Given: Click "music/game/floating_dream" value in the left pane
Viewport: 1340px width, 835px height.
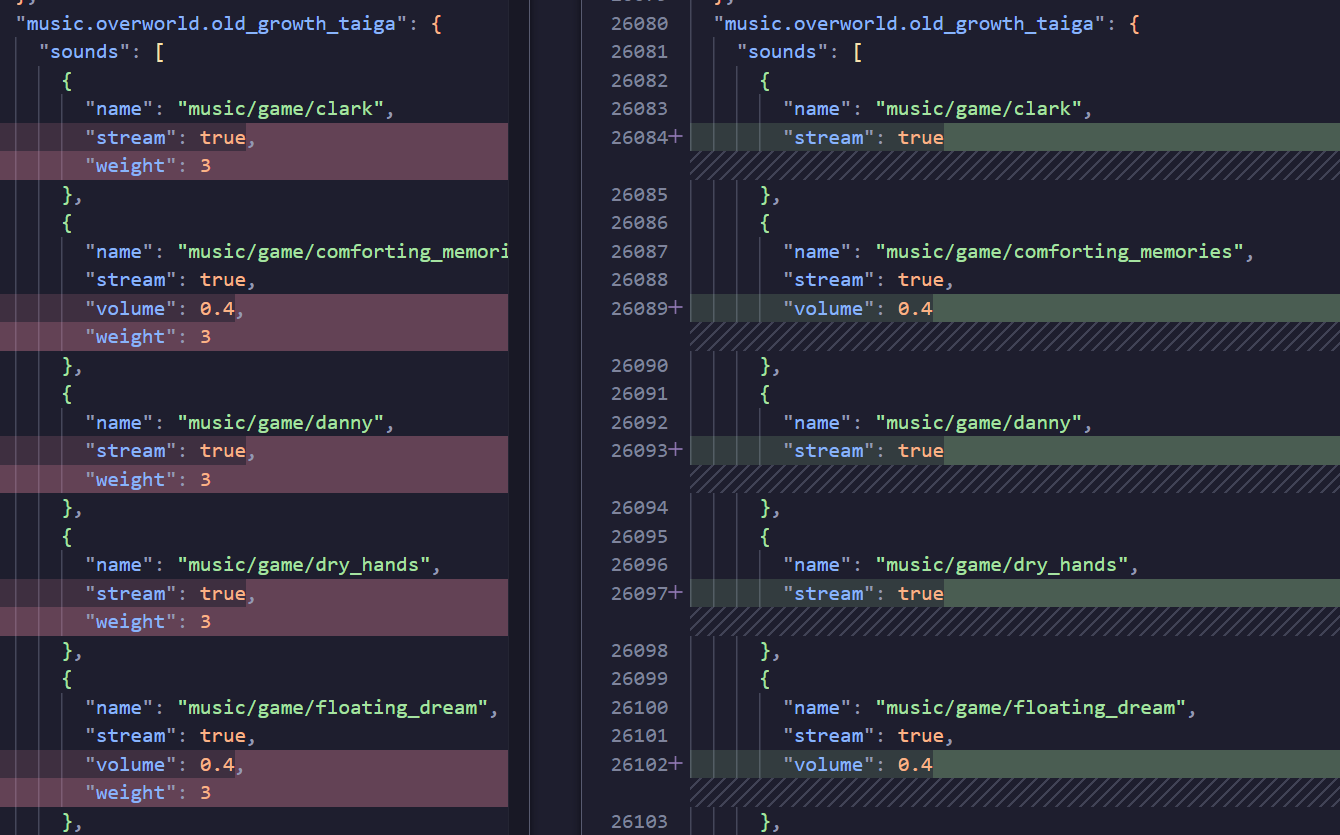Looking at the screenshot, I should pos(333,707).
